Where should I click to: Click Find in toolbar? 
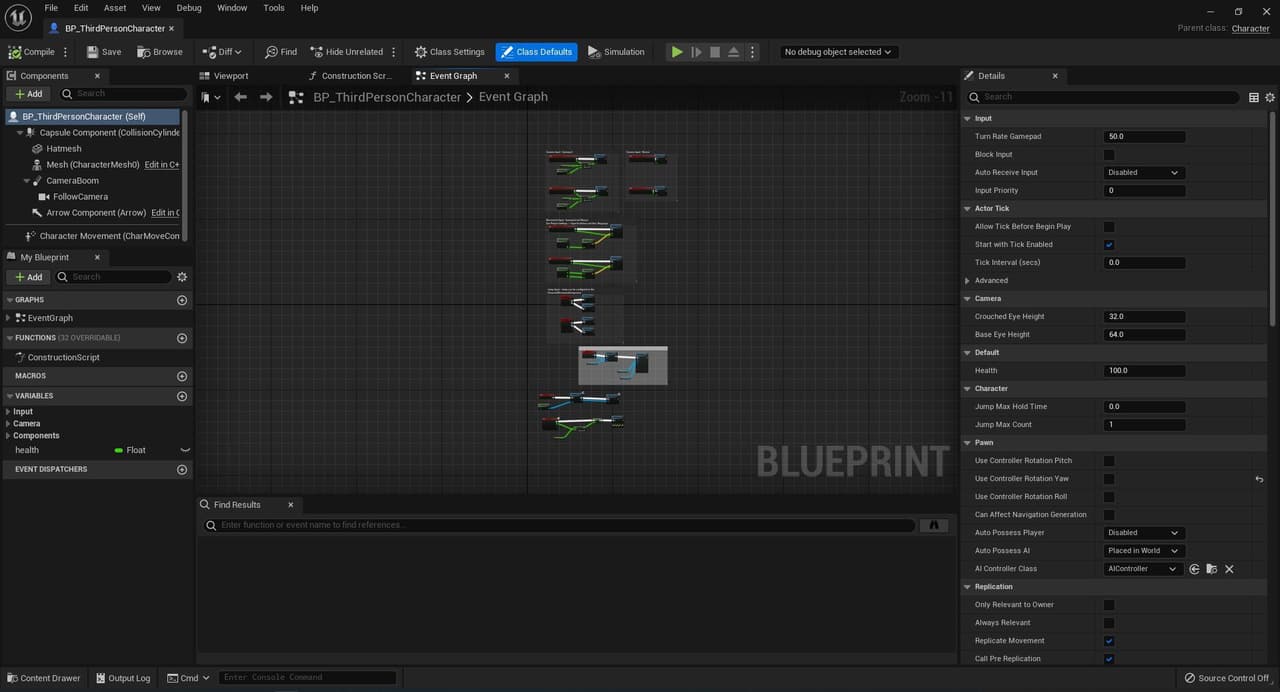click(281, 52)
